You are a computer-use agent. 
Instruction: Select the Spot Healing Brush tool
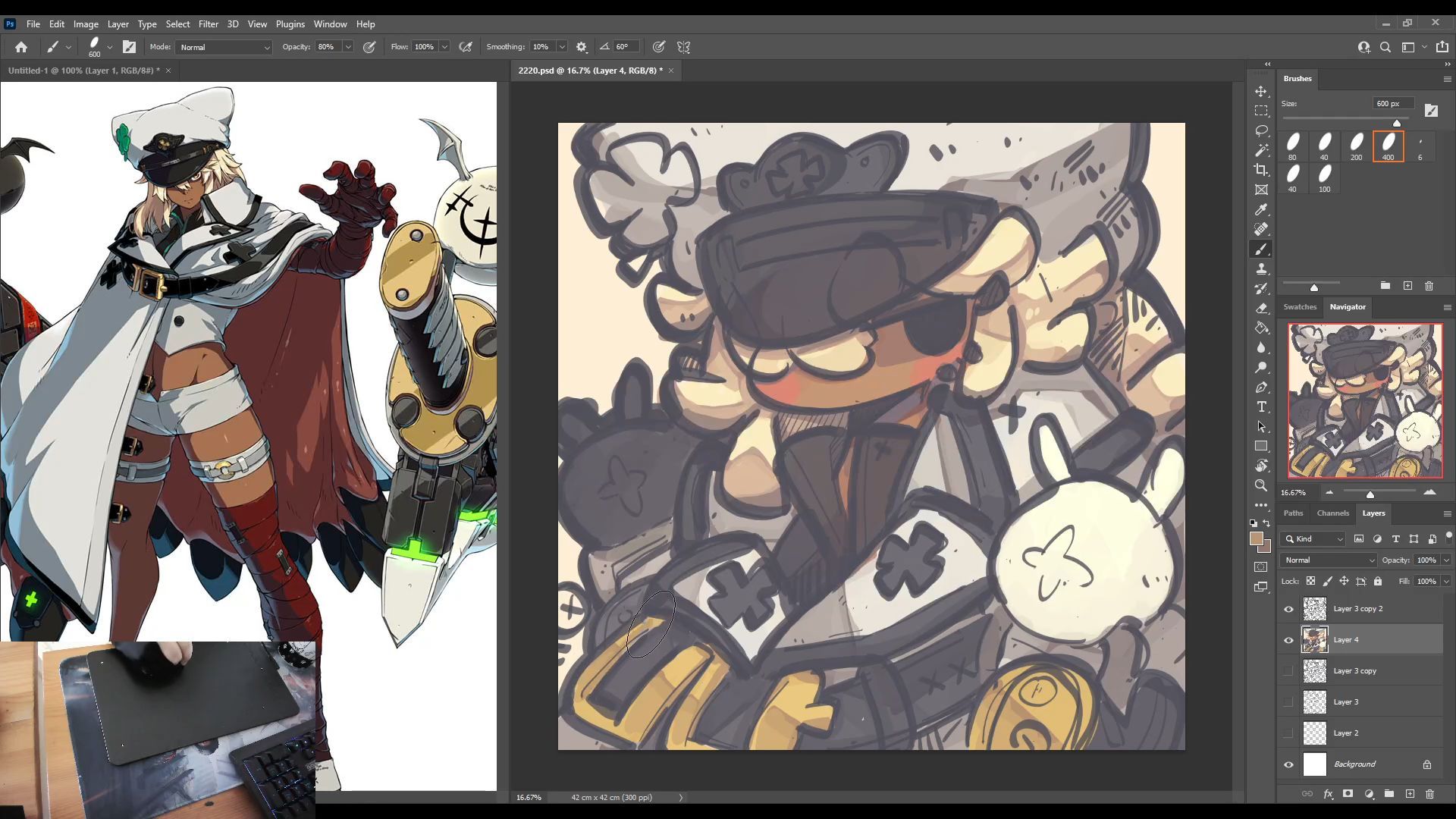click(x=1261, y=229)
